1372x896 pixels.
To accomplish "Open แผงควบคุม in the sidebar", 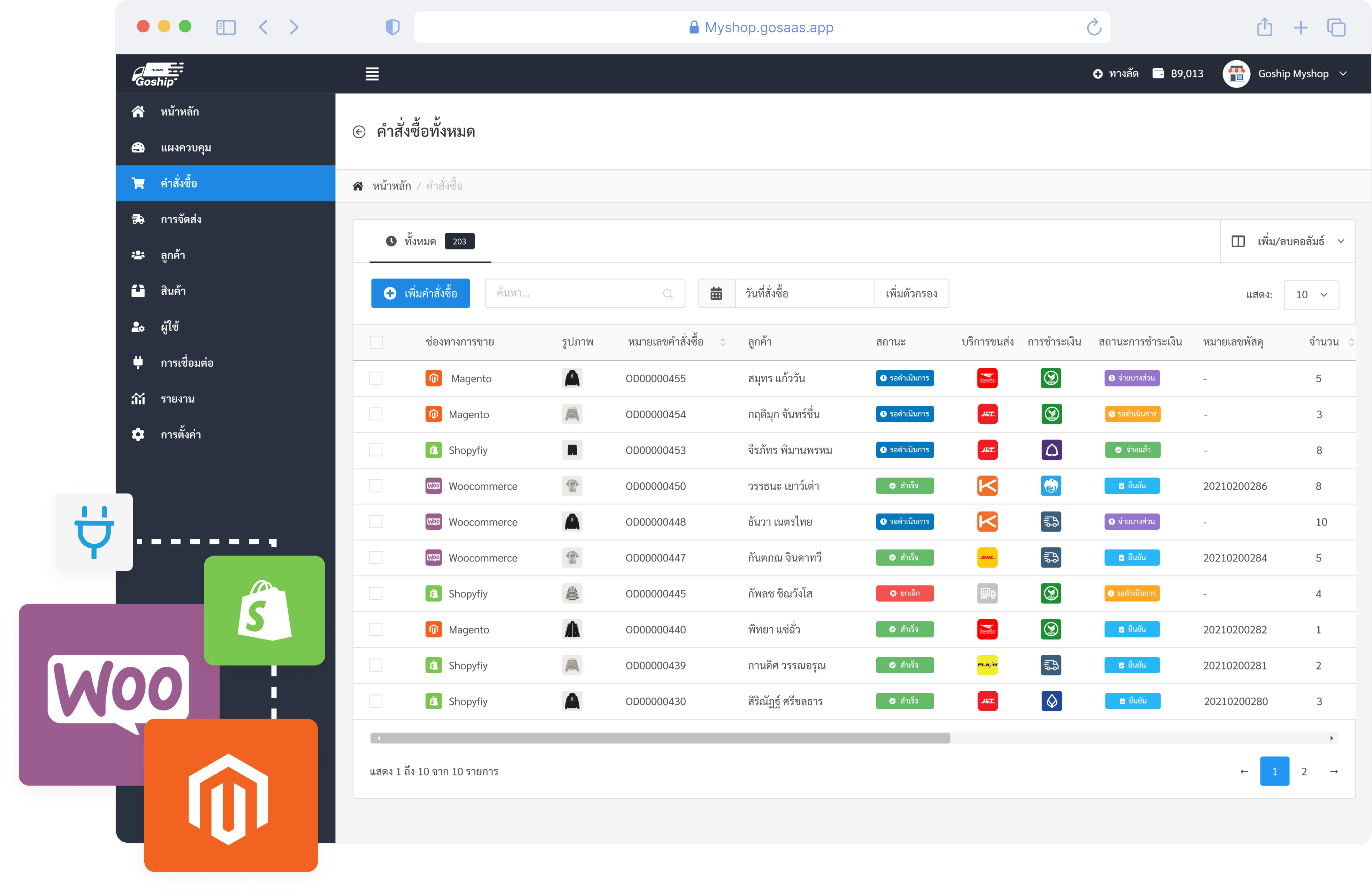I will (226, 147).
